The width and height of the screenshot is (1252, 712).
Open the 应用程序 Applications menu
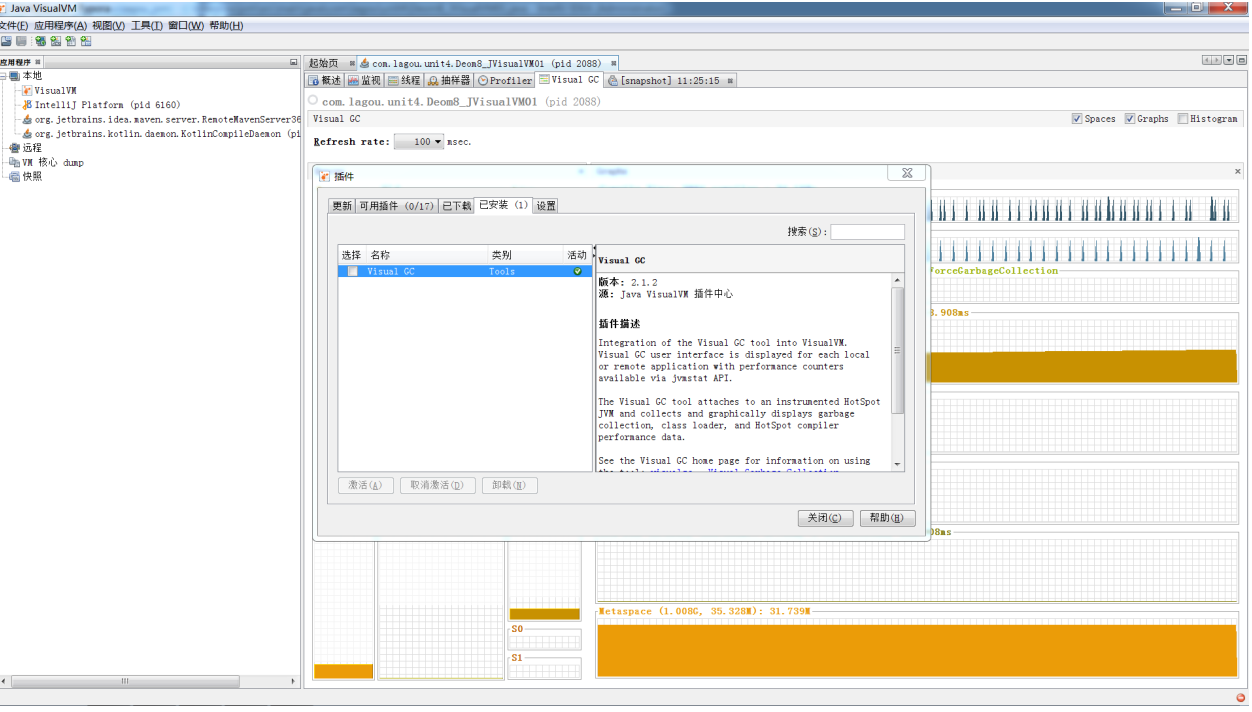click(x=60, y=26)
